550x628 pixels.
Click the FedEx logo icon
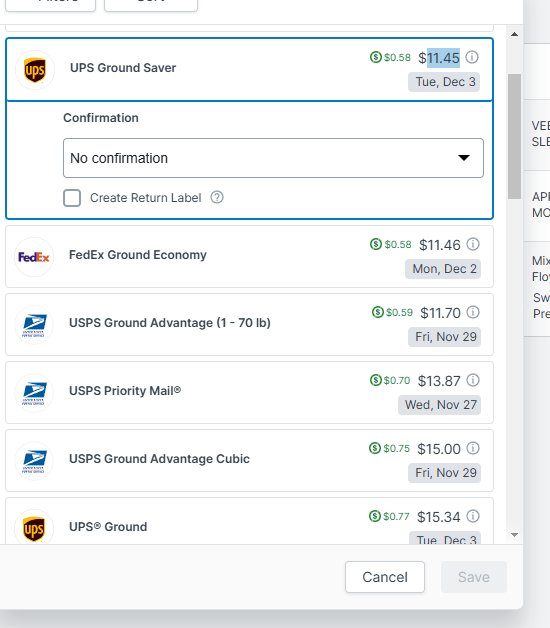(x=34, y=257)
